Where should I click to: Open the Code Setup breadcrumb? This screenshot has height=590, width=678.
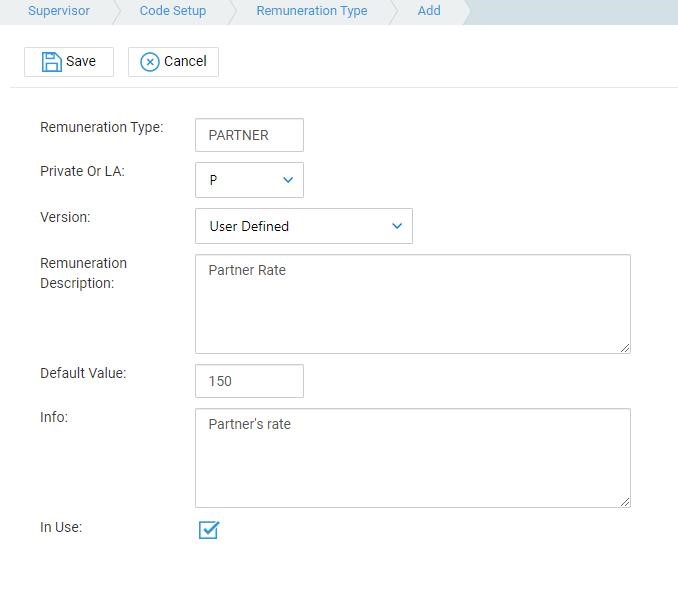click(x=173, y=11)
